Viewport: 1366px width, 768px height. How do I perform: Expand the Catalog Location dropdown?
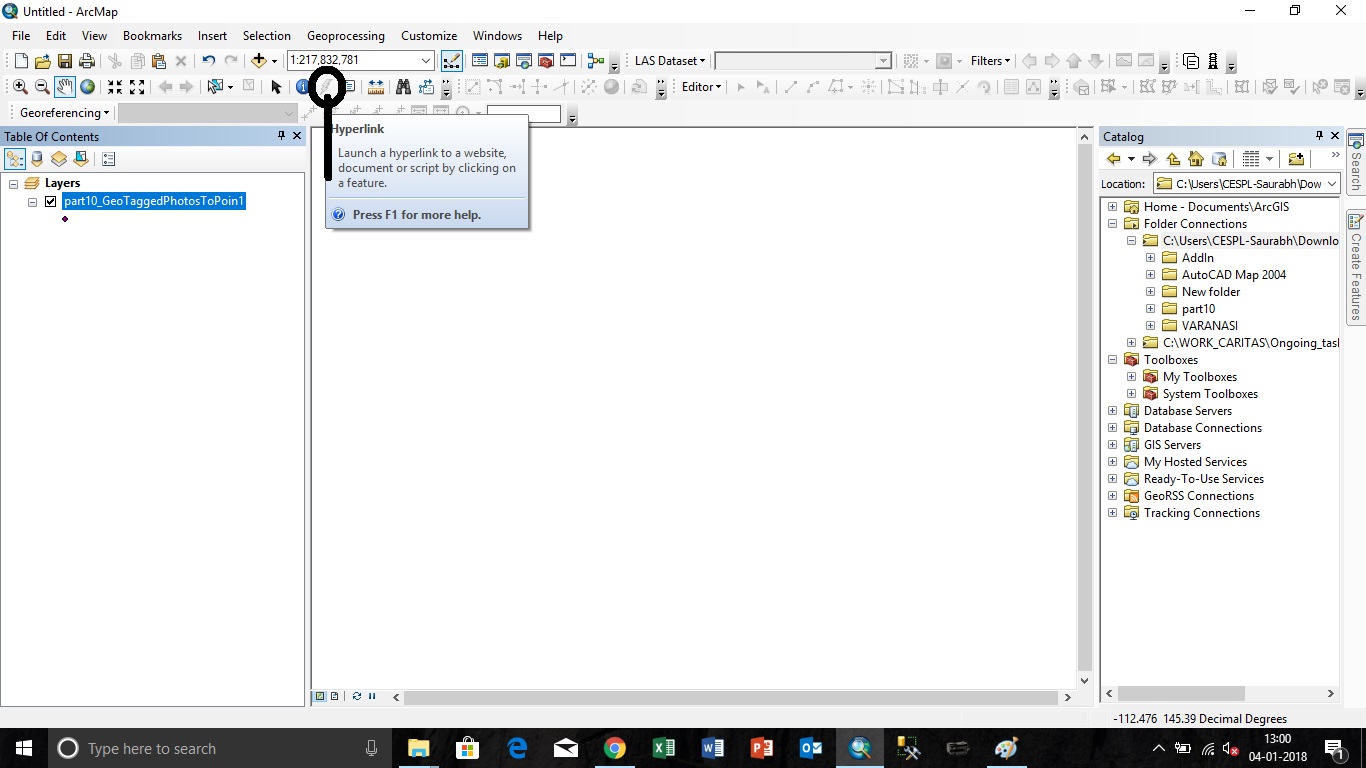pyautogui.click(x=1331, y=184)
